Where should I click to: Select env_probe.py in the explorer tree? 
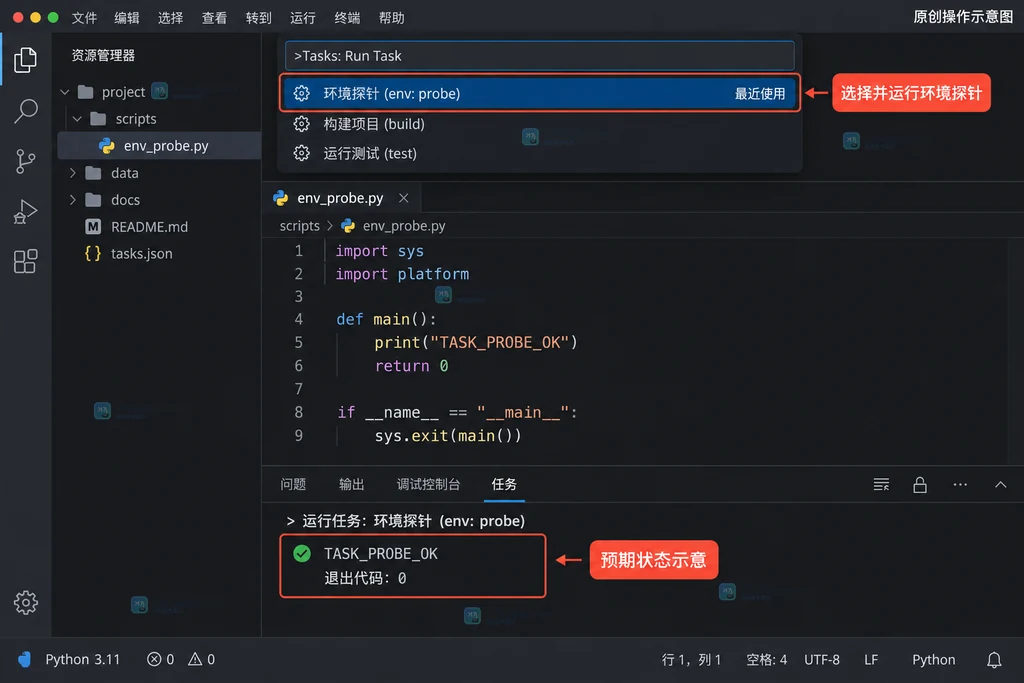coord(159,146)
